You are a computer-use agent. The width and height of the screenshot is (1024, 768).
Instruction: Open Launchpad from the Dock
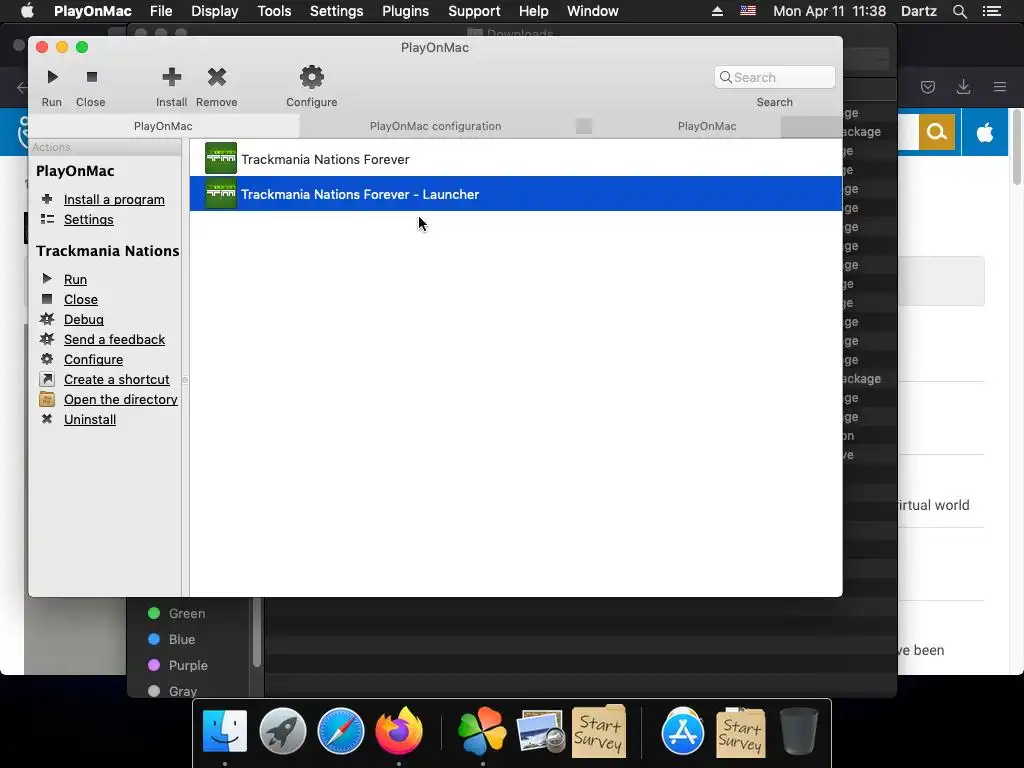click(x=283, y=731)
